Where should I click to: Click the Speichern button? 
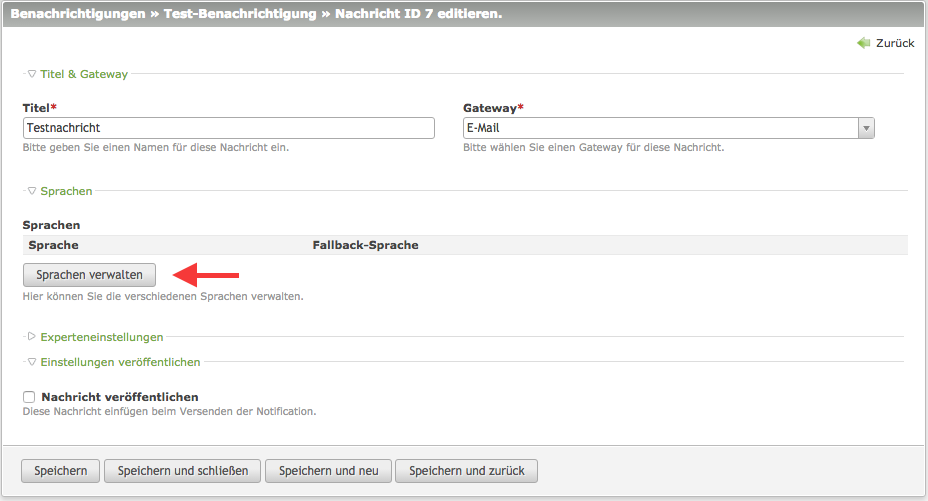pyautogui.click(x=60, y=471)
